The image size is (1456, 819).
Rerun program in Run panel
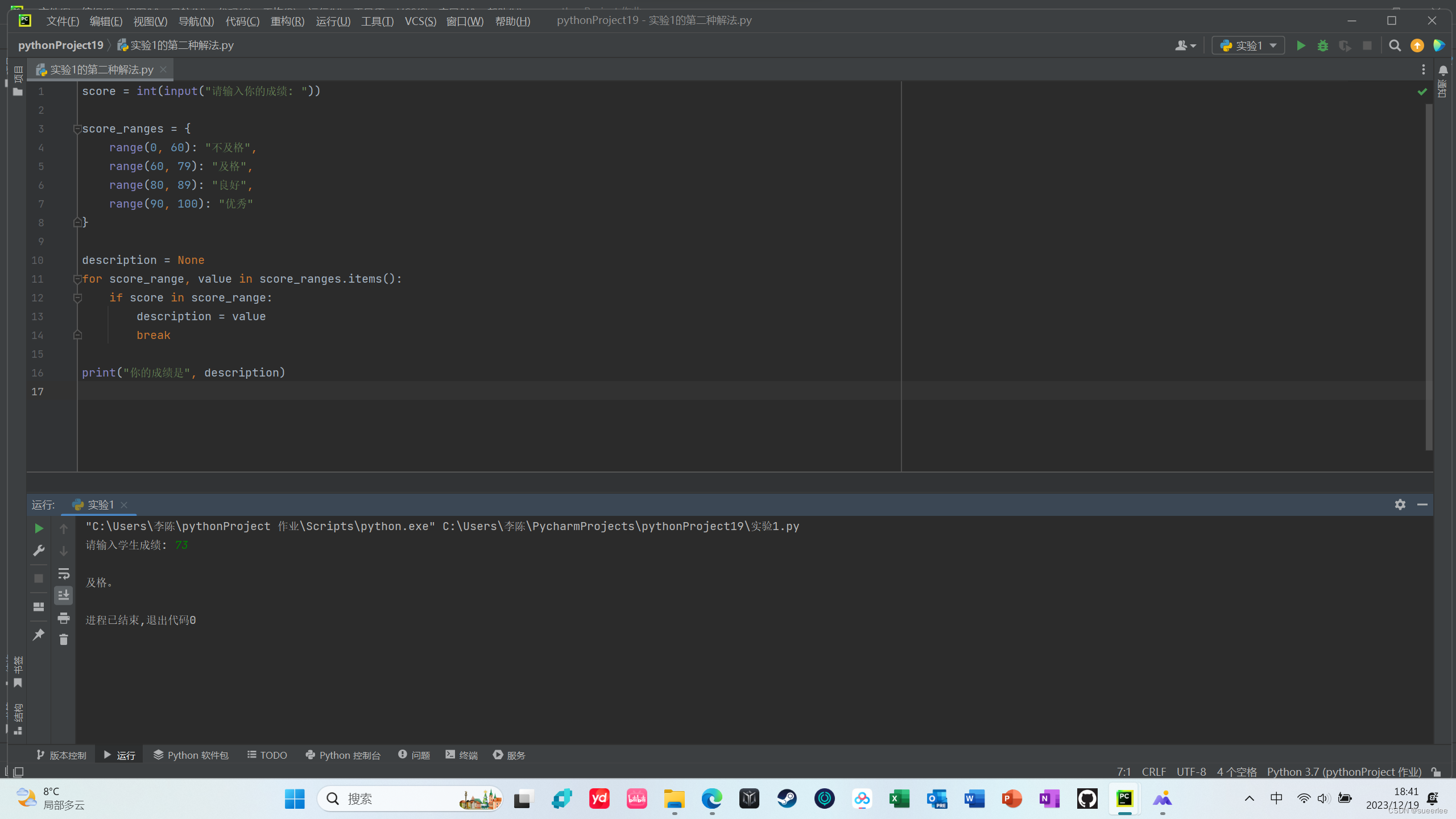[39, 528]
